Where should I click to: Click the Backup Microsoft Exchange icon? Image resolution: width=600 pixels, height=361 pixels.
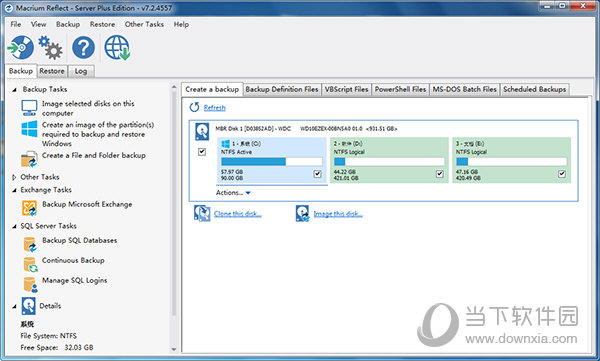29,208
